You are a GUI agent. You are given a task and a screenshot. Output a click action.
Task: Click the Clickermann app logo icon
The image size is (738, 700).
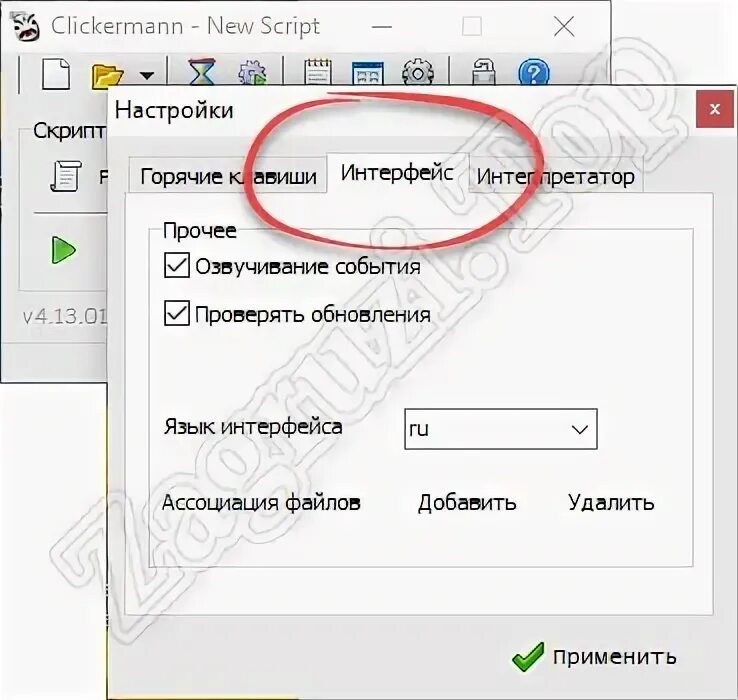pyautogui.click(x=25, y=26)
